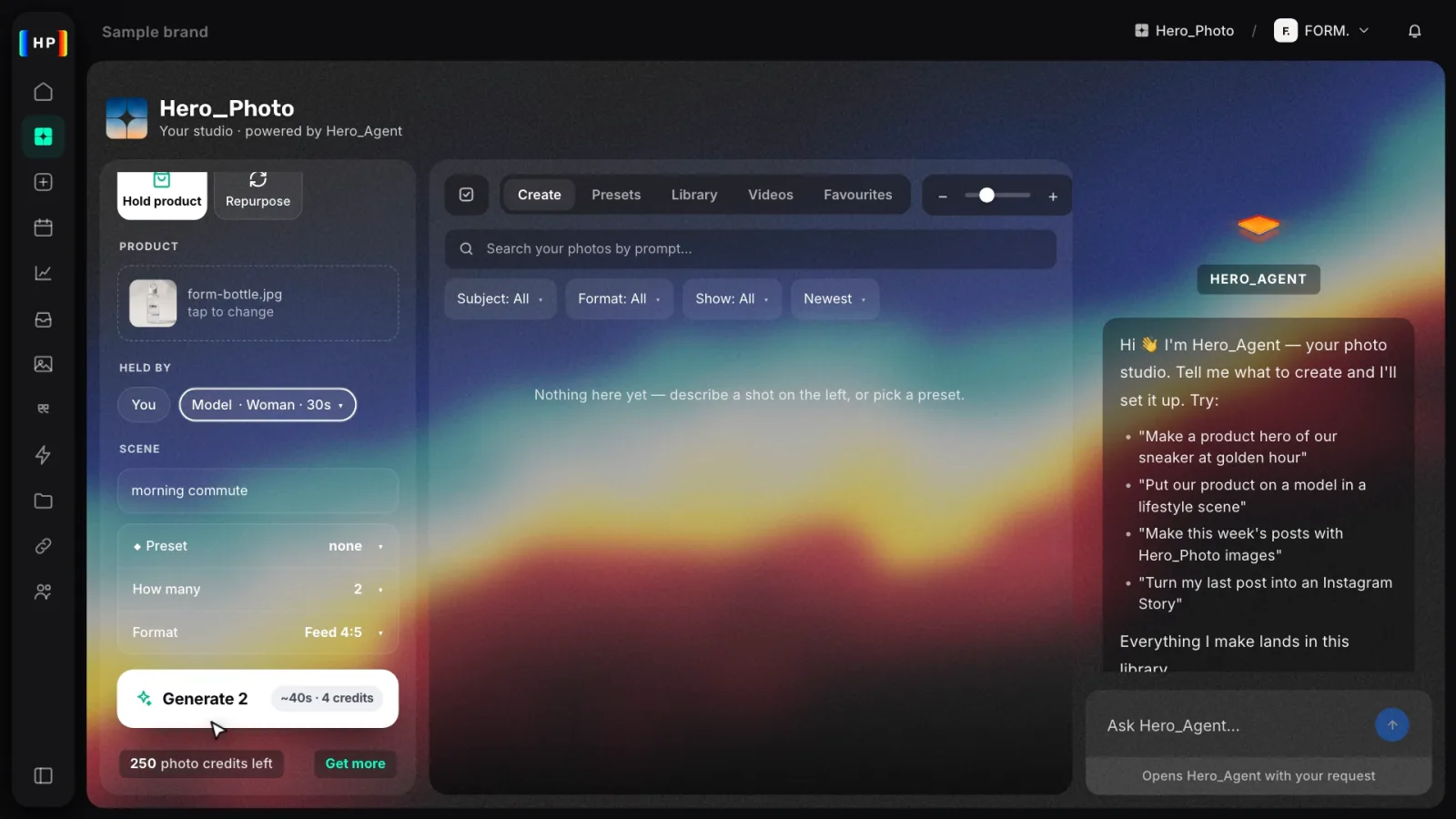Click the thumbnail size slider handle
The width and height of the screenshot is (1456, 819).
pos(986,195)
